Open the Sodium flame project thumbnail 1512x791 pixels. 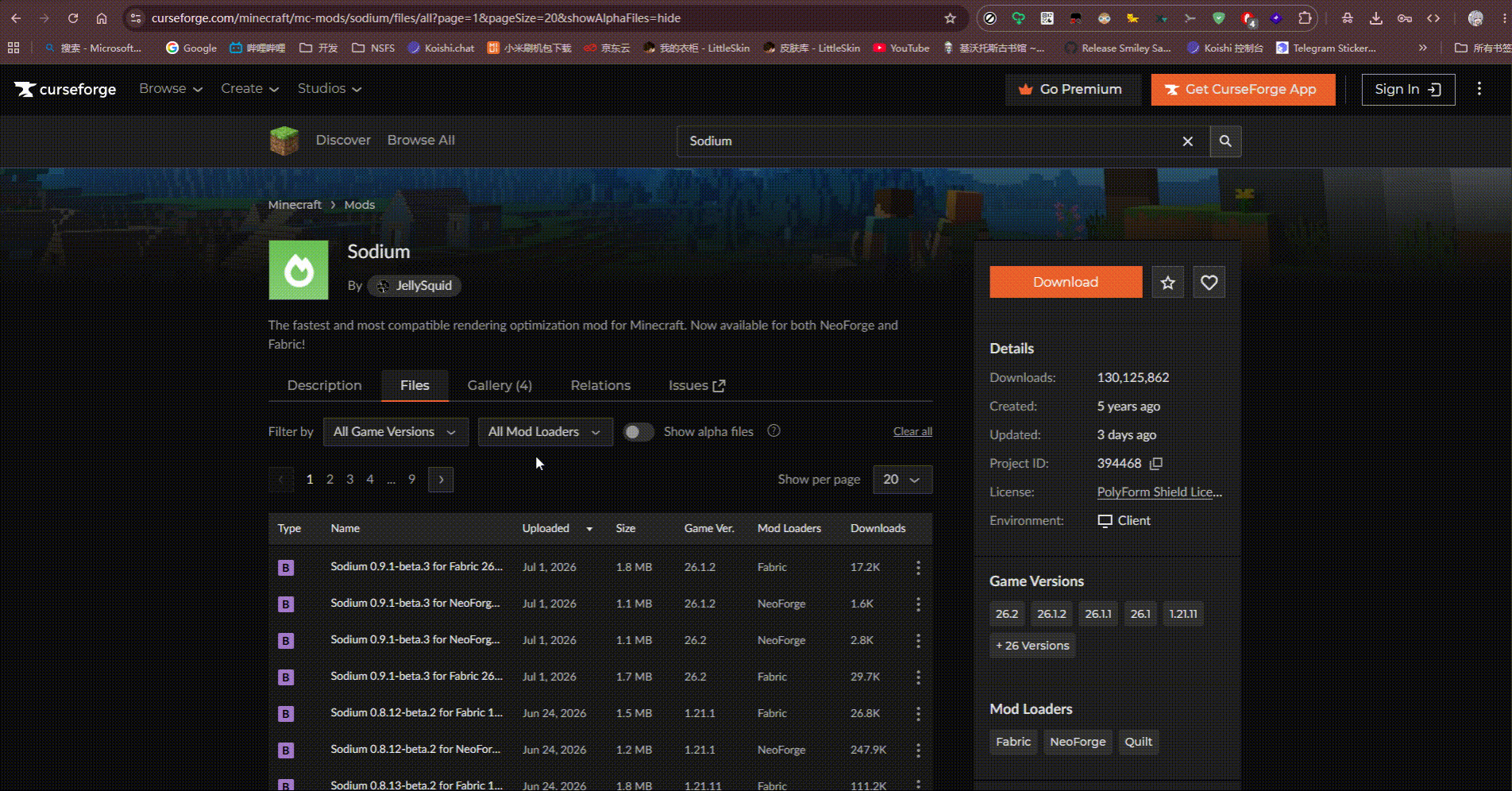tap(299, 270)
